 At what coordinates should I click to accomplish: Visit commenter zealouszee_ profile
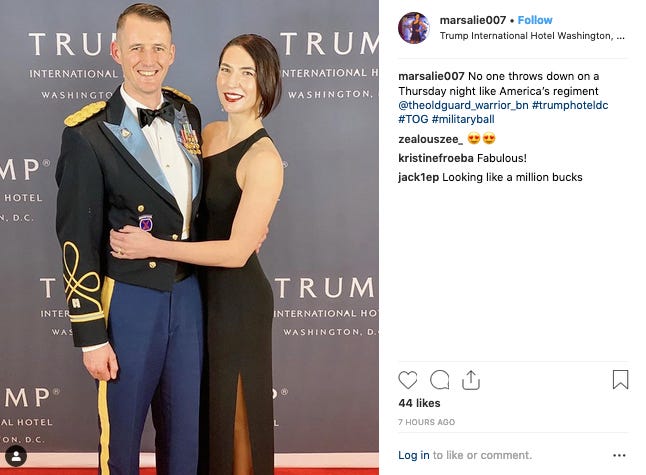coord(431,139)
